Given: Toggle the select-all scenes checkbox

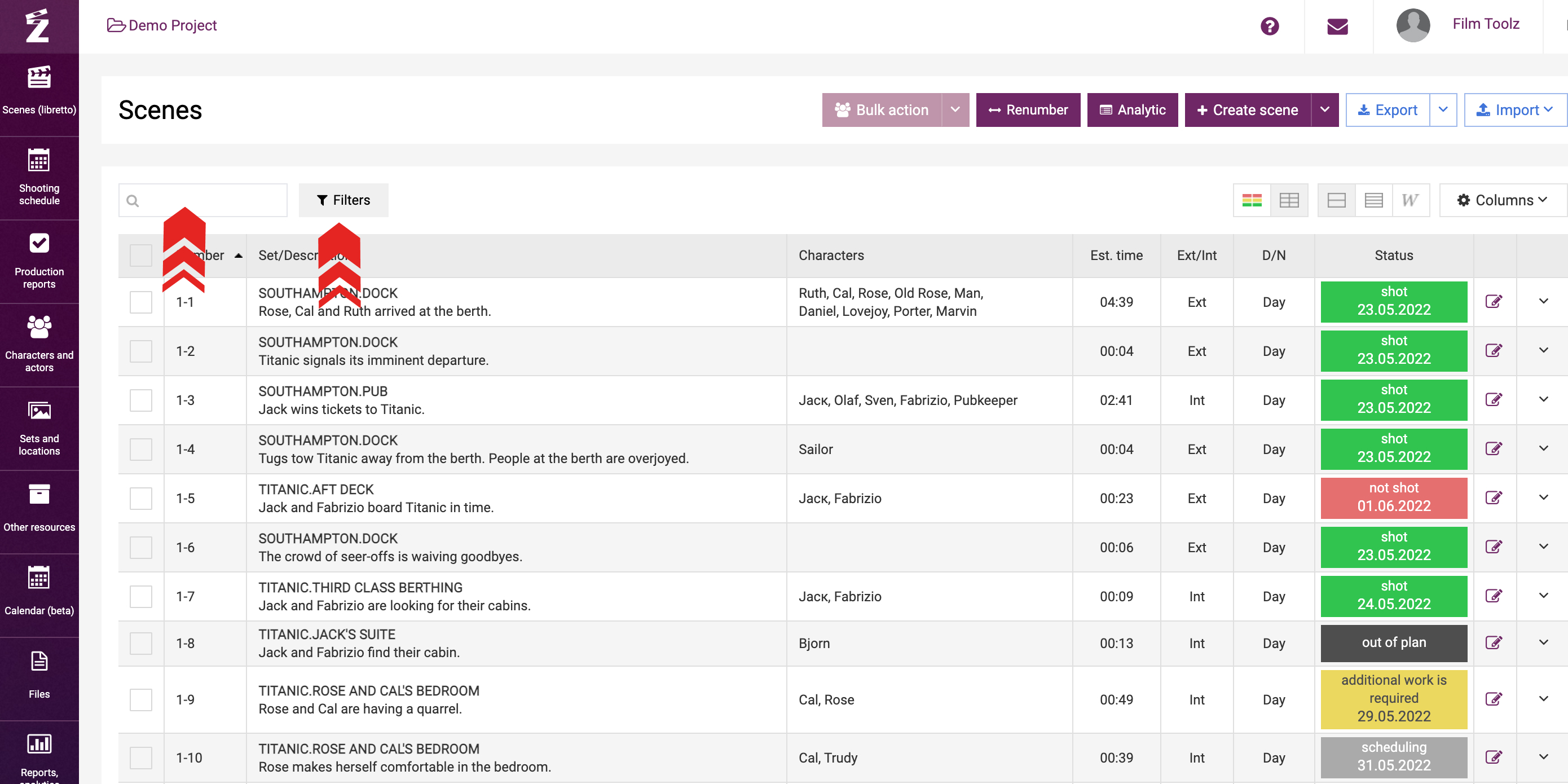Looking at the screenshot, I should 140,256.
